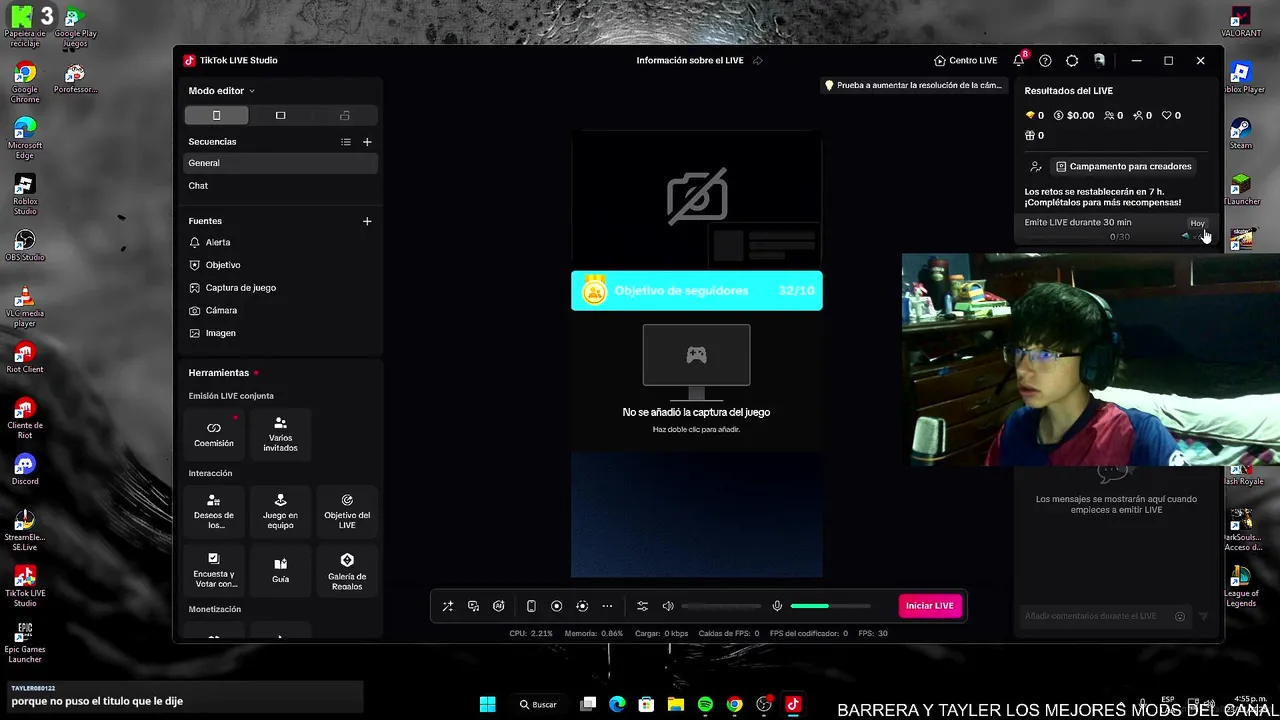1280x720 pixels.
Task: Open the three-dots more options menu
Action: coord(607,606)
